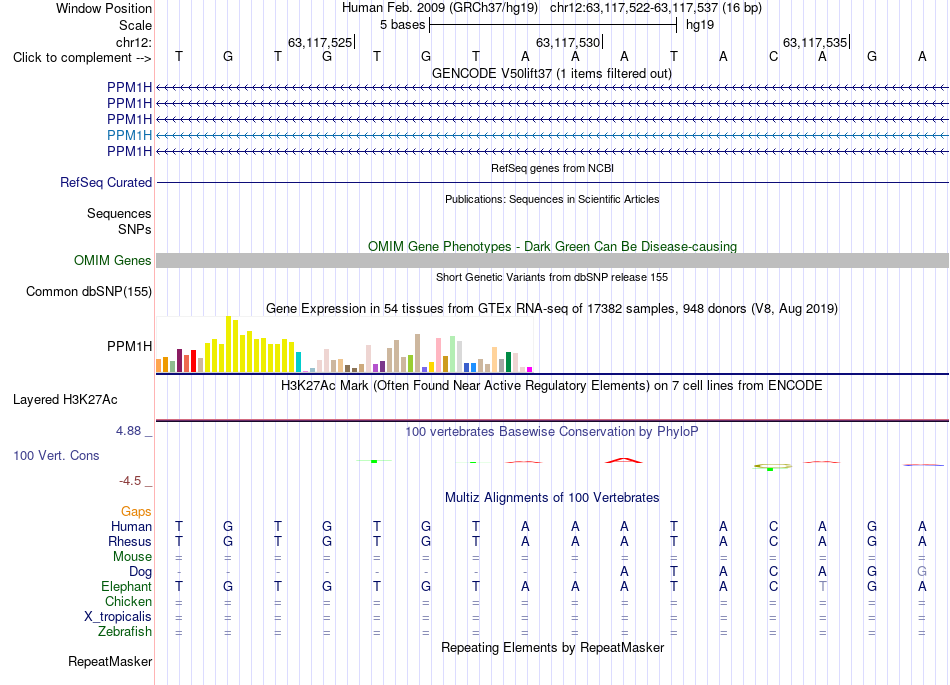The height and width of the screenshot is (685, 950).
Task: Click 'RefSeq genes from NCBI' track title
Action: click(552, 168)
